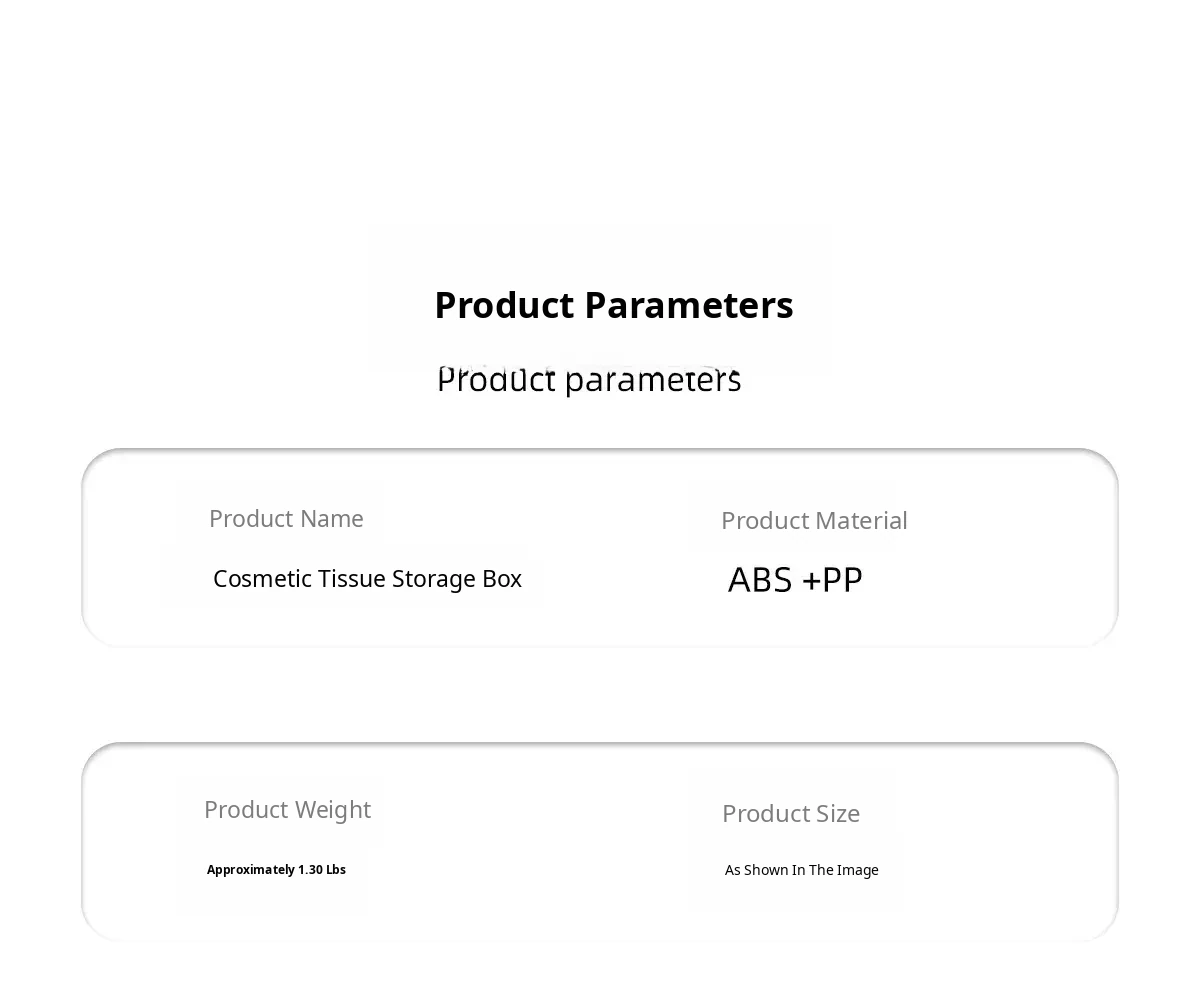Click the word Lbs in weight value
The image size is (1200, 997).
click(336, 870)
